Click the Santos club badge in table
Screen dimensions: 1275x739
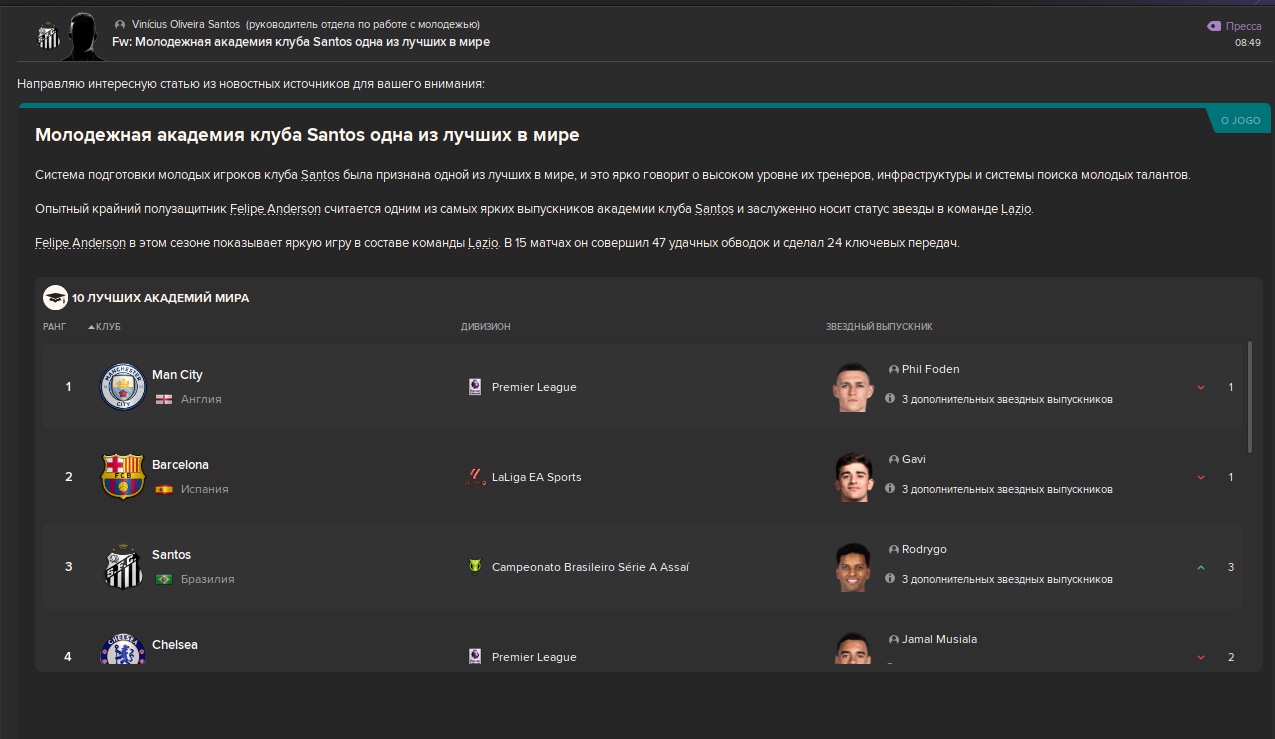(x=123, y=567)
